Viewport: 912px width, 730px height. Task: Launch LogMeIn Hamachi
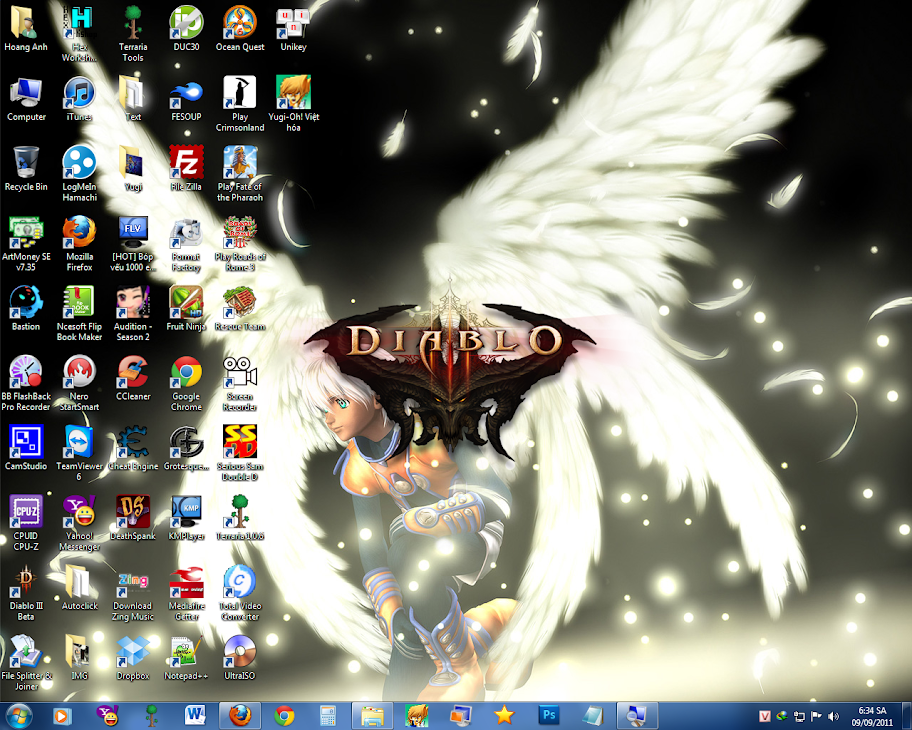pos(79,173)
